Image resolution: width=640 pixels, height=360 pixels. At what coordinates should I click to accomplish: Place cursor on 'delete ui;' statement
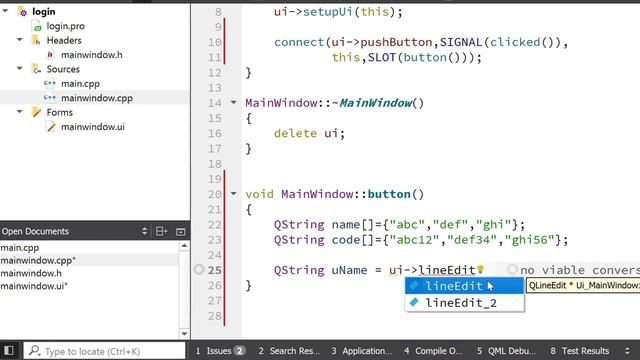point(309,133)
